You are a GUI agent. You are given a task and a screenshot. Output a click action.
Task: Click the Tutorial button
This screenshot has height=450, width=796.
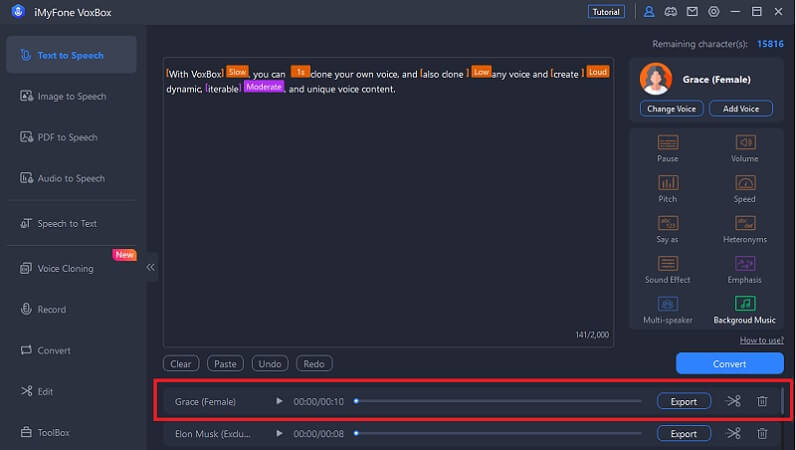[606, 12]
